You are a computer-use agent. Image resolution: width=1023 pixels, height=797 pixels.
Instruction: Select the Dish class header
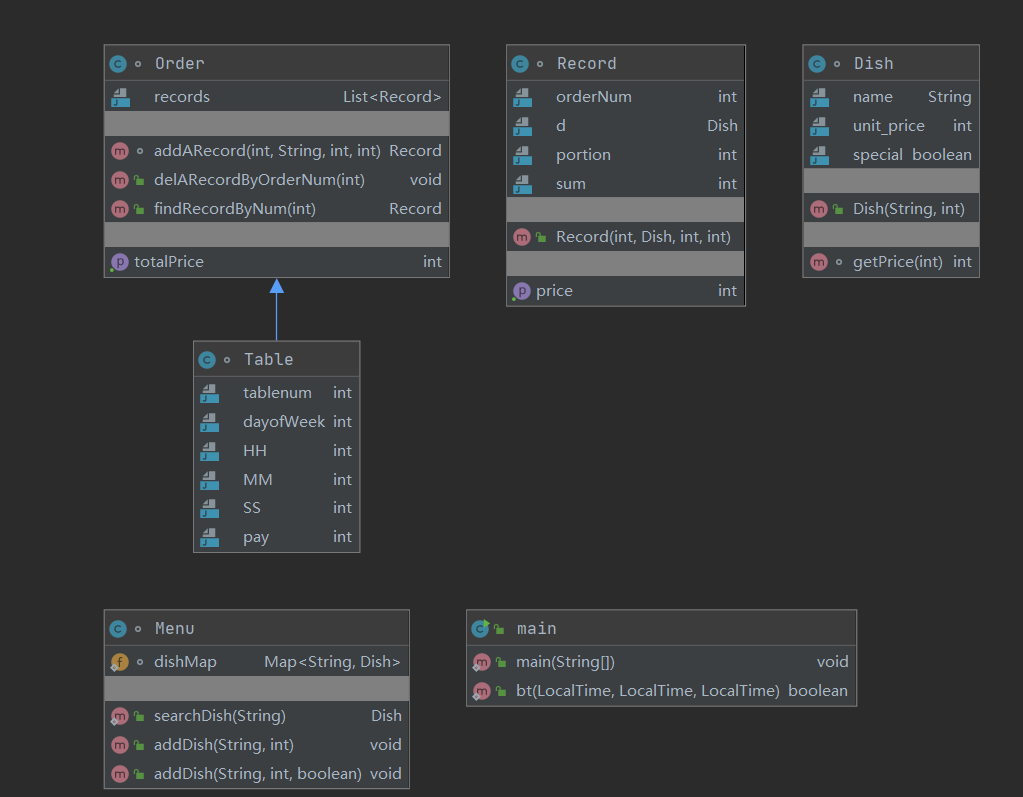[x=891, y=63]
